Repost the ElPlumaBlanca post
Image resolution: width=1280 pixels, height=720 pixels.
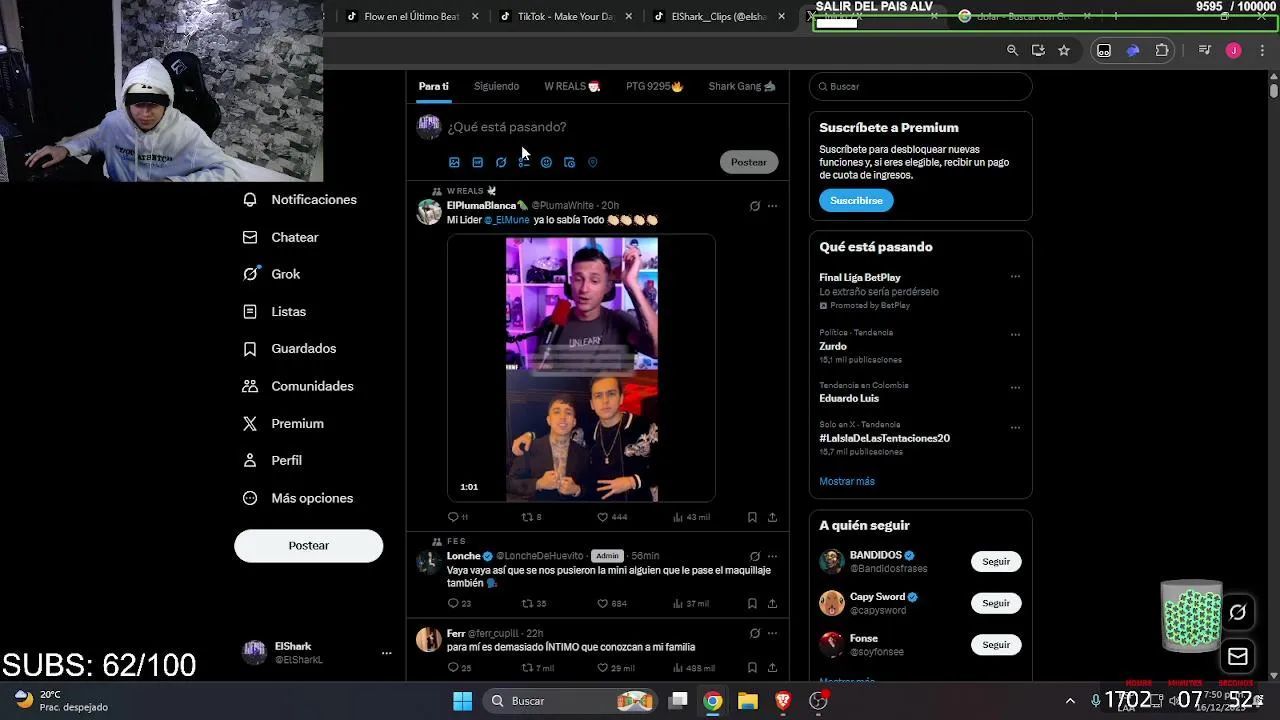pos(531,517)
